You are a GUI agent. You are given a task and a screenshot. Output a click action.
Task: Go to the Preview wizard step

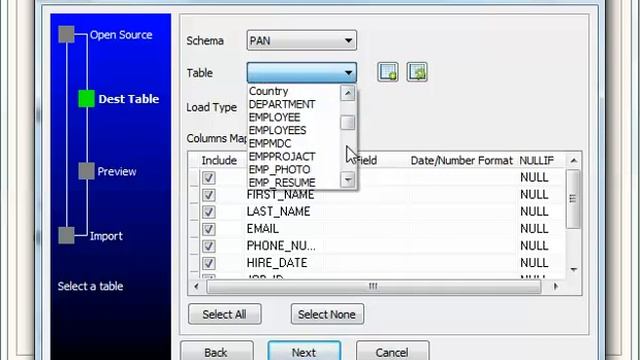click(x=117, y=171)
